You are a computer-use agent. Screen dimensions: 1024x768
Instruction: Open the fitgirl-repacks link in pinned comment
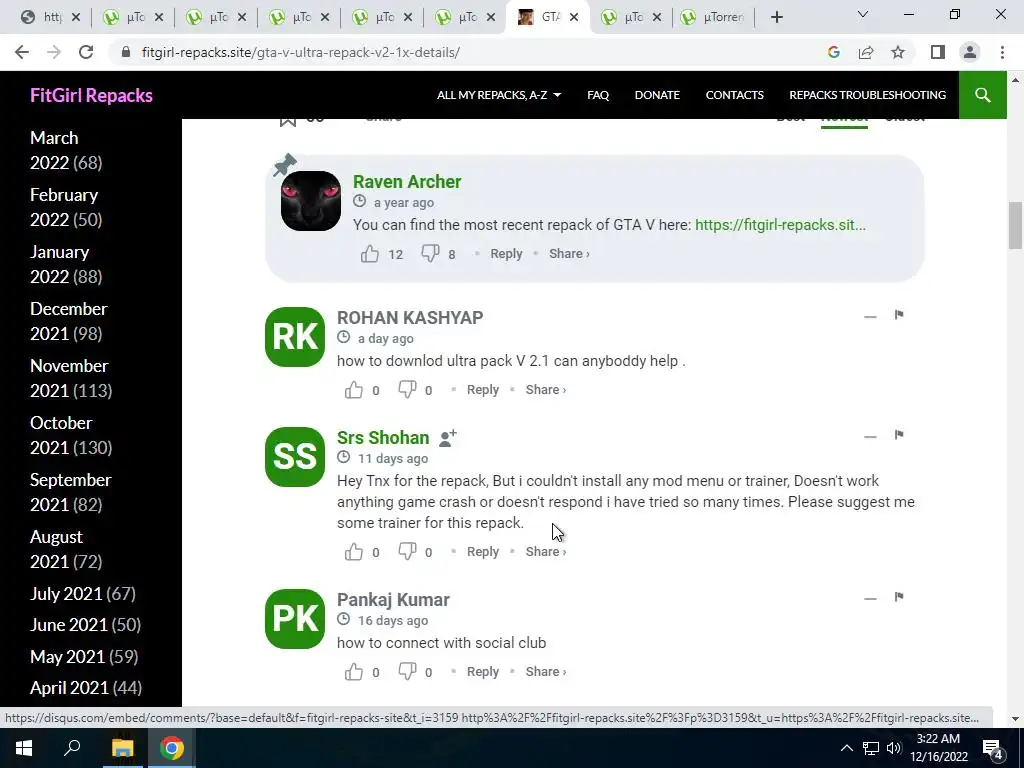tap(780, 225)
